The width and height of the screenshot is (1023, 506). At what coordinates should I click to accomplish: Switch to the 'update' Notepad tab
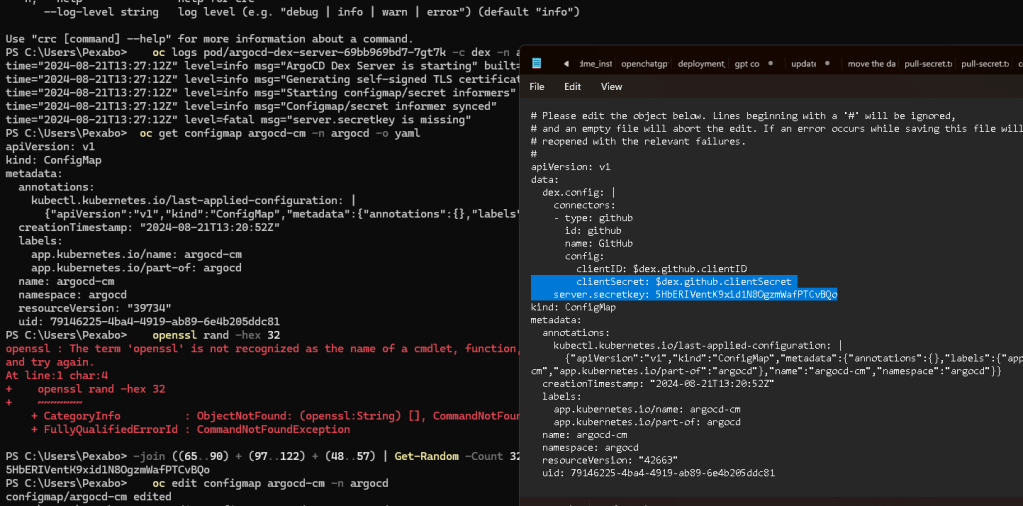(x=802, y=63)
